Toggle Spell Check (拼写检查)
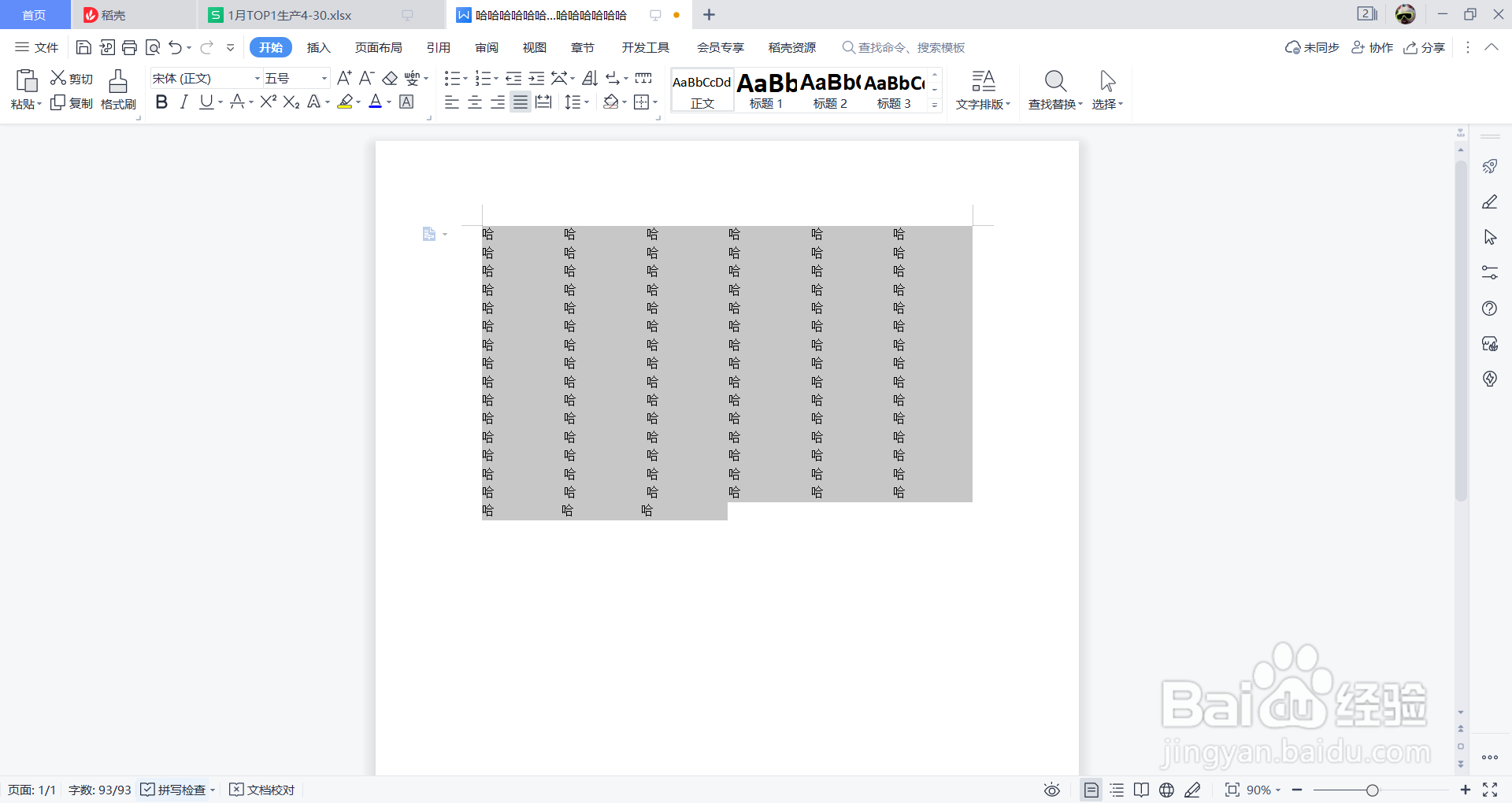The height and width of the screenshot is (803, 1512). pyautogui.click(x=174, y=790)
